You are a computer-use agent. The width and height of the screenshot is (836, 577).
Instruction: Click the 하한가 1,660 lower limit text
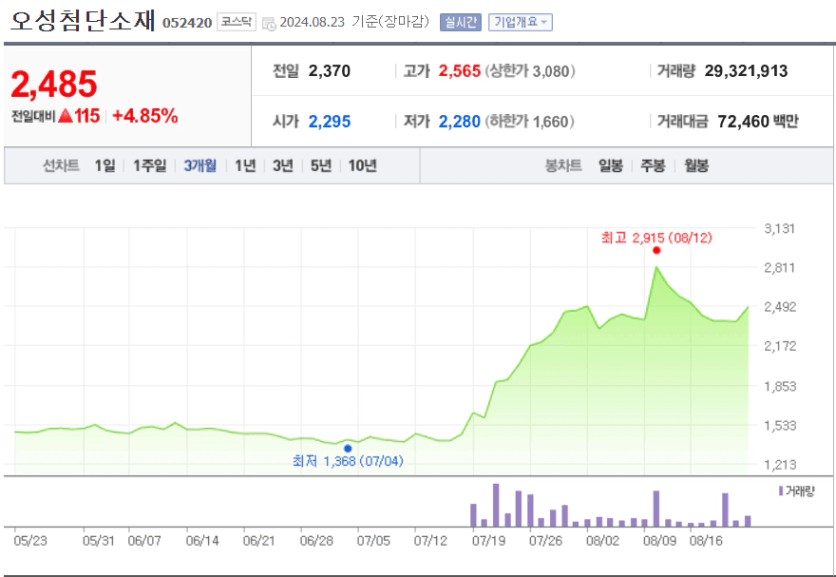pos(530,122)
